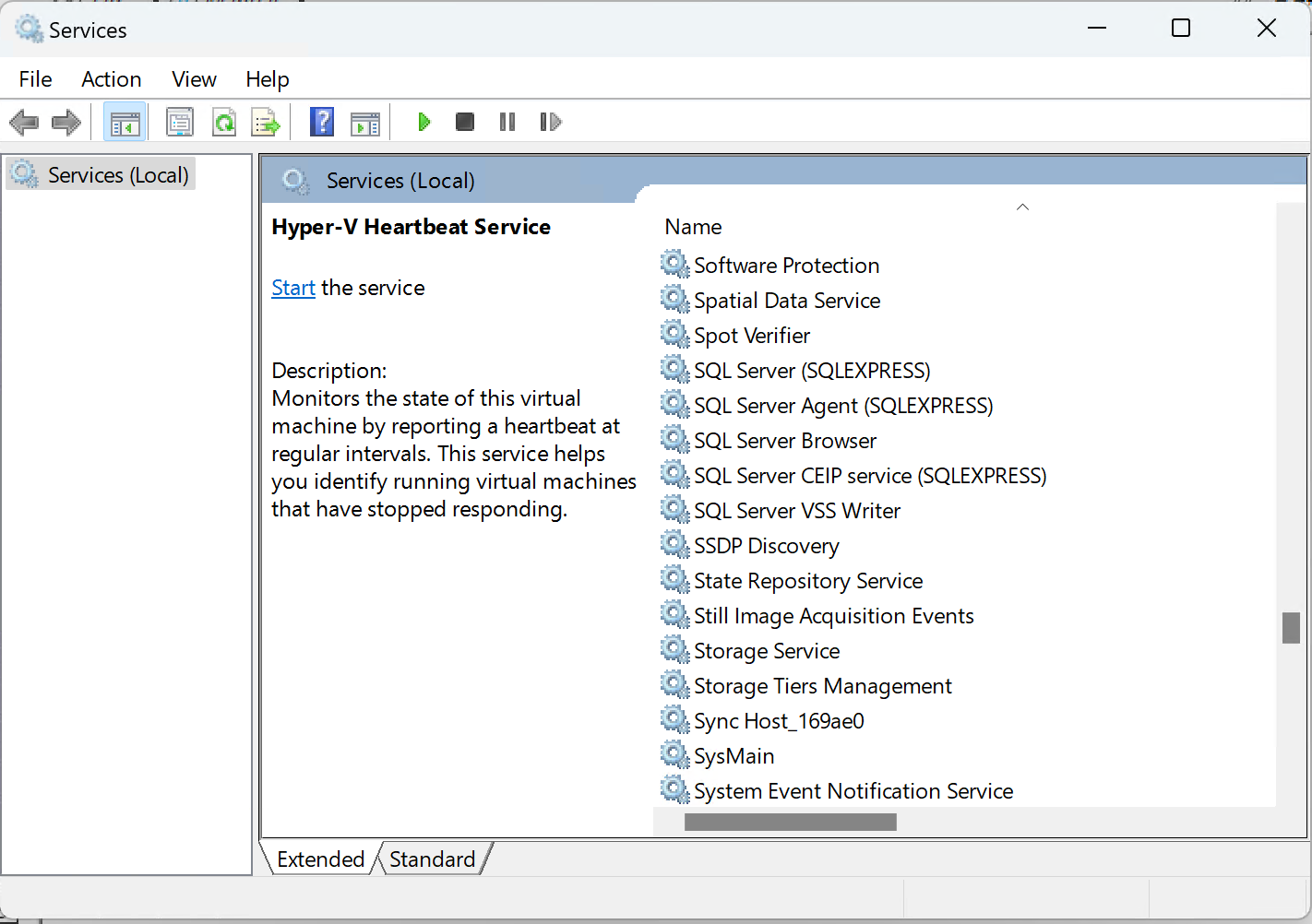The image size is (1312, 924).
Task: Click the Back arrow toolbar icon
Action: pos(24,122)
